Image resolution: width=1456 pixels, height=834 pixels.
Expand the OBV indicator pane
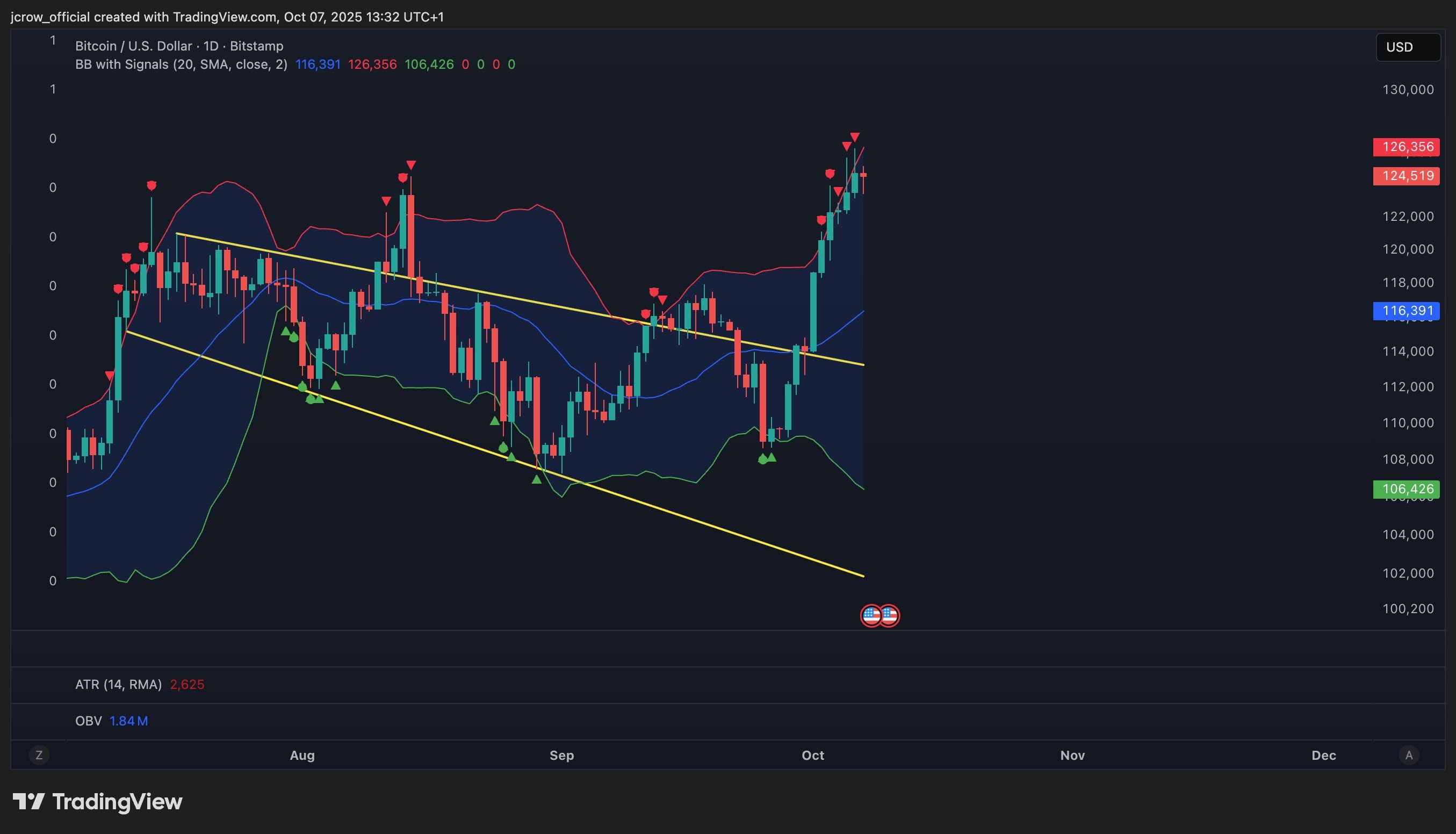tap(88, 721)
